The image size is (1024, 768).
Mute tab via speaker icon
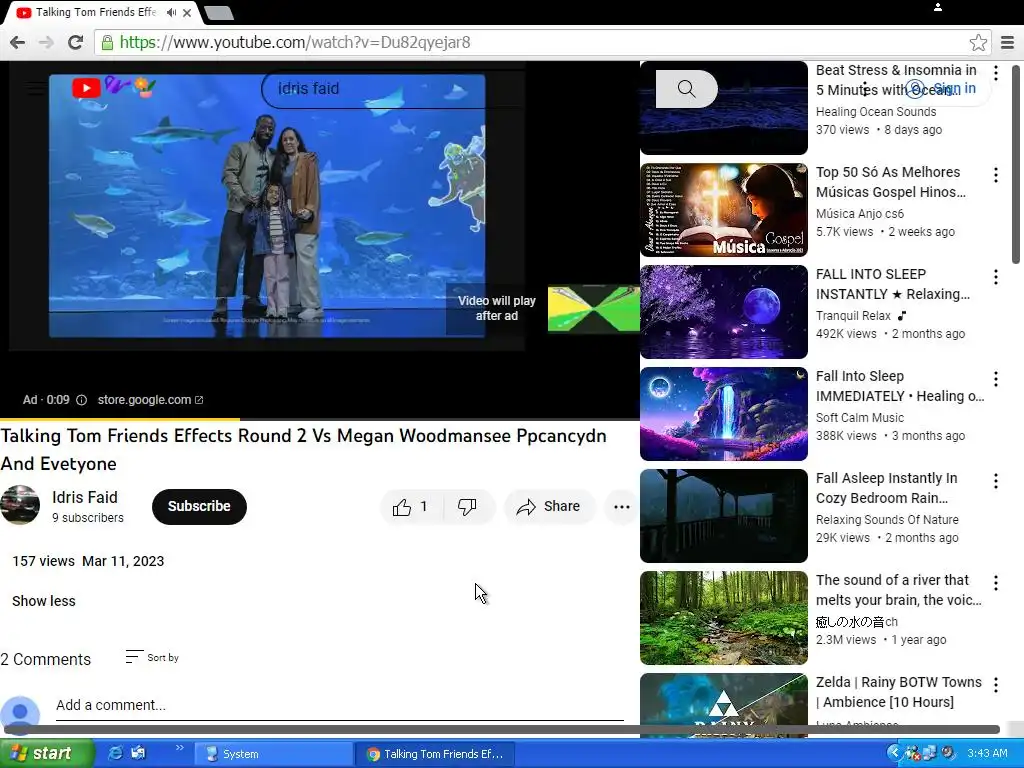click(x=171, y=12)
